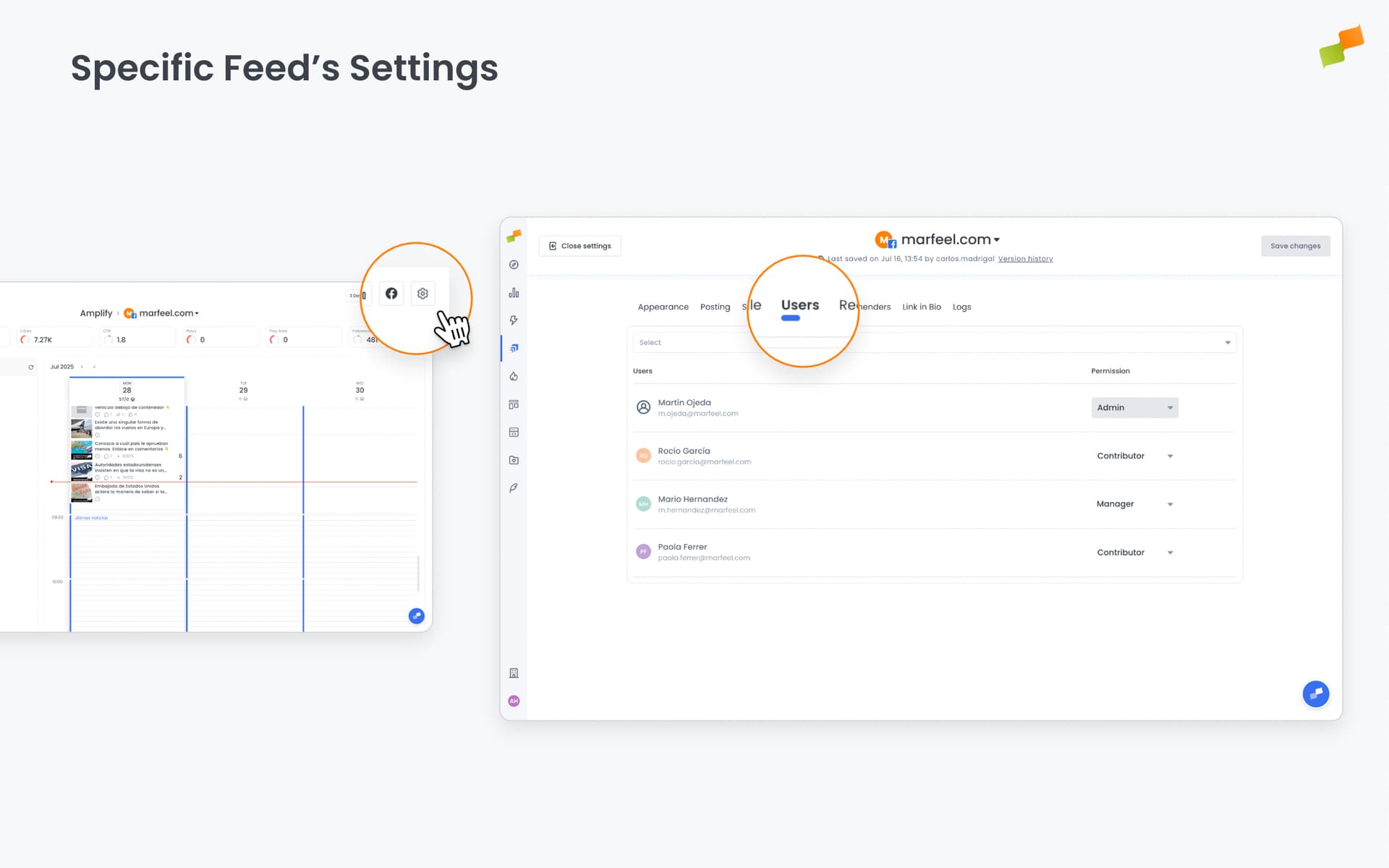The image size is (1389, 868).
Task: Open the Logs tab
Action: pos(961,307)
